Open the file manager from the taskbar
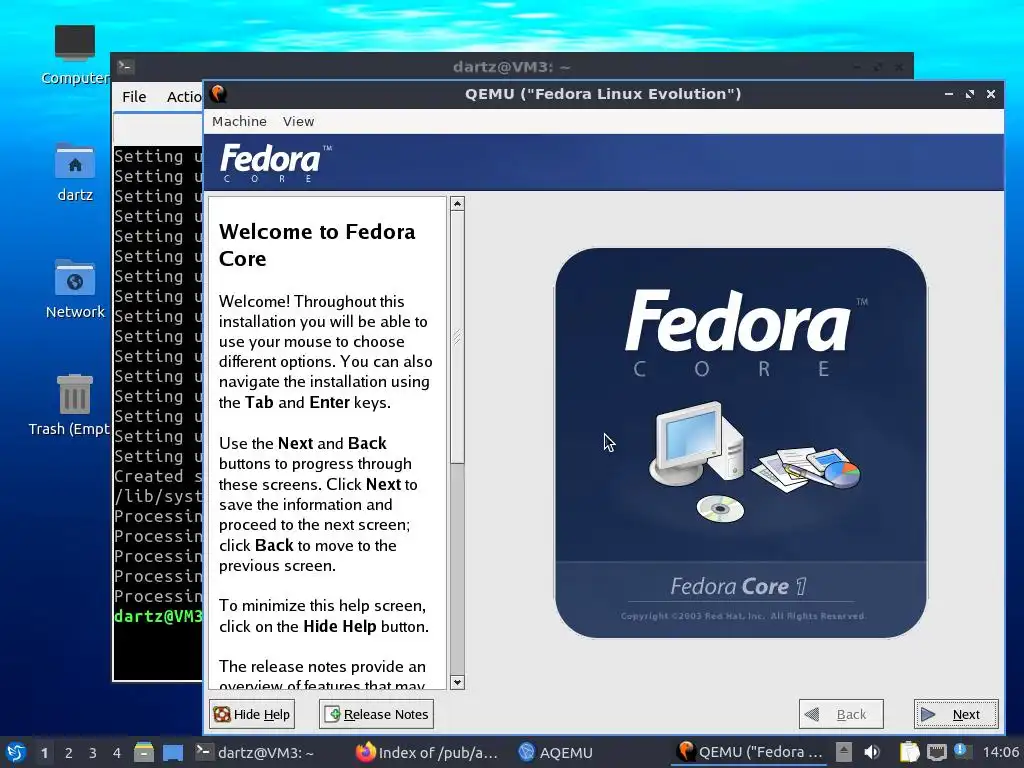Viewport: 1024px width, 768px height. click(x=144, y=752)
